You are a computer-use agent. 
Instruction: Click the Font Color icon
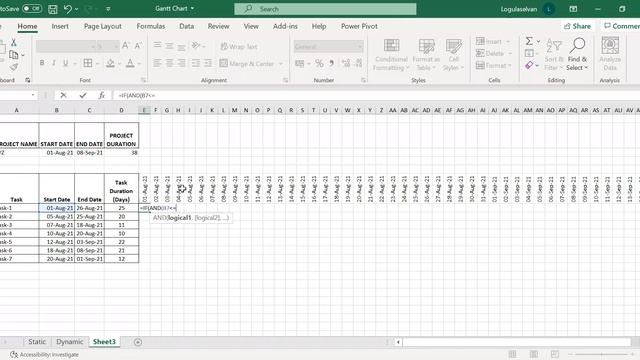click(130, 63)
